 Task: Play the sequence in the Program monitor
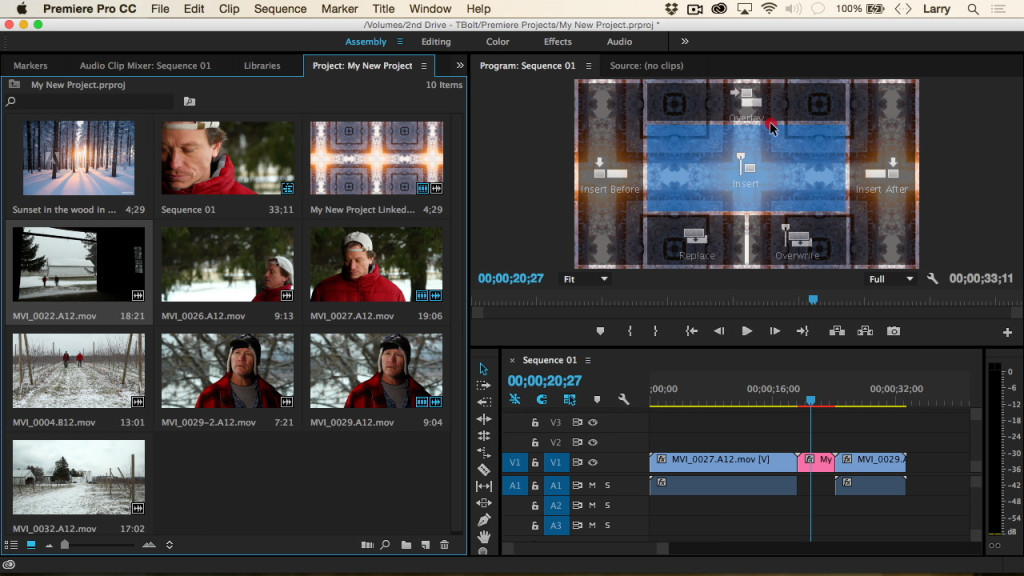pyautogui.click(x=746, y=331)
